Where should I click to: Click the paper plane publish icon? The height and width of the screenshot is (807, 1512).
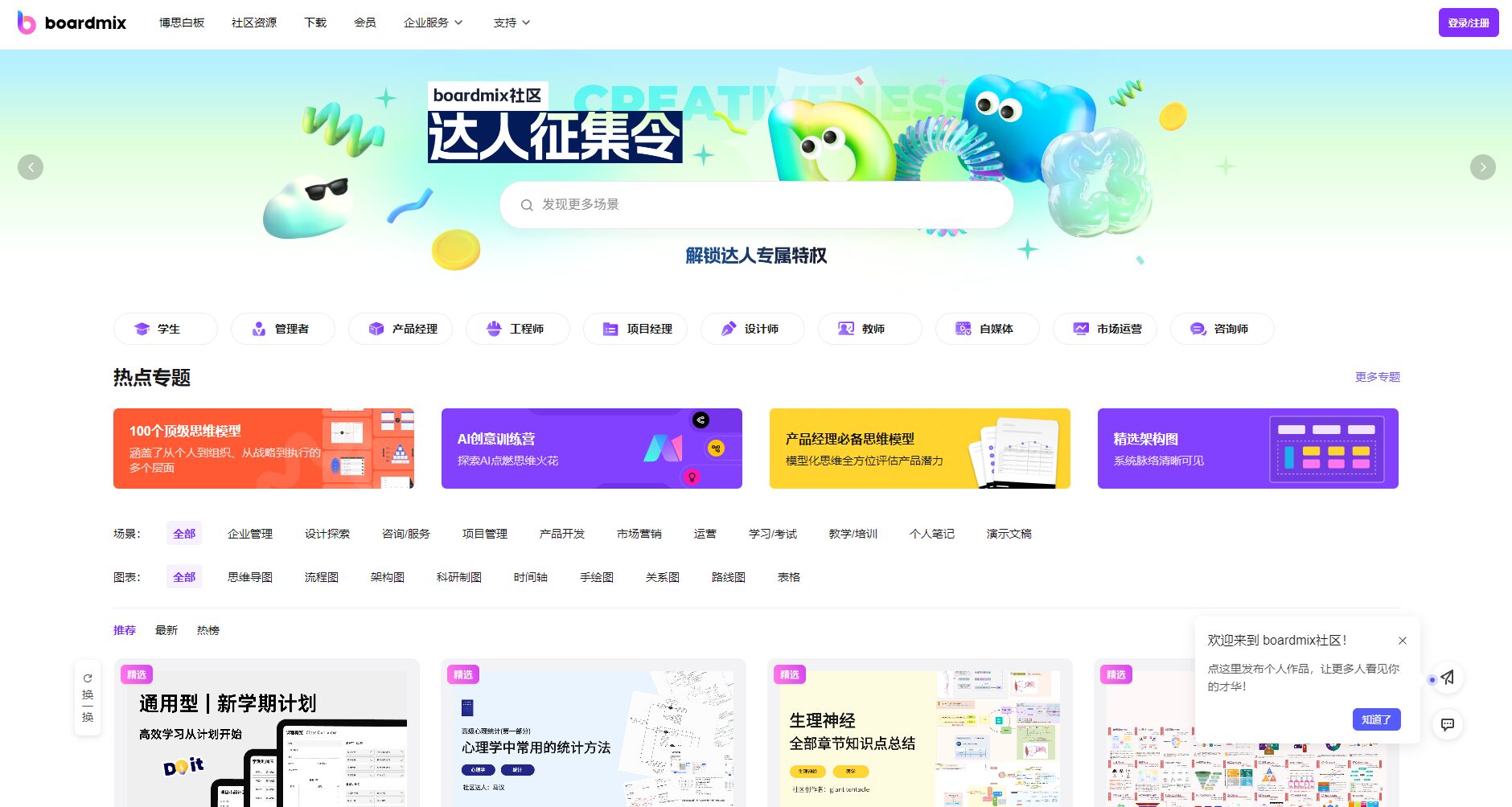[1447, 678]
